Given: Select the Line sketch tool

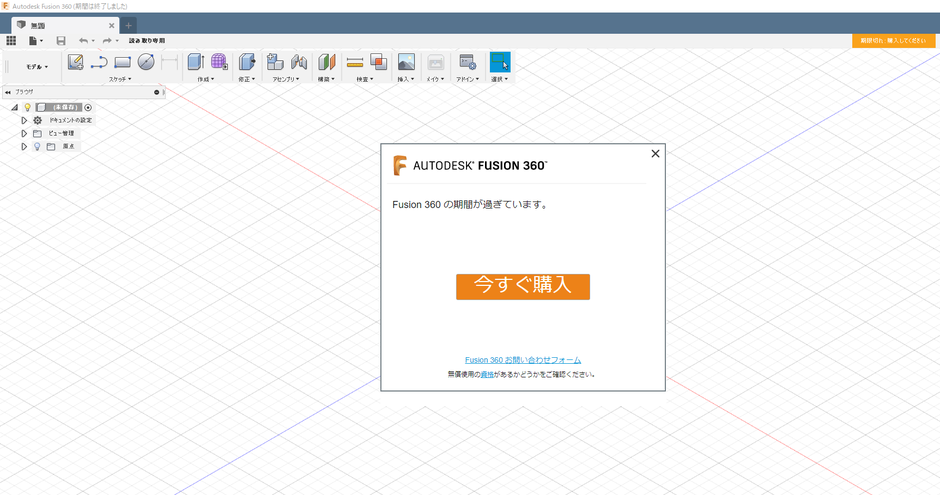Looking at the screenshot, I should [x=99, y=62].
